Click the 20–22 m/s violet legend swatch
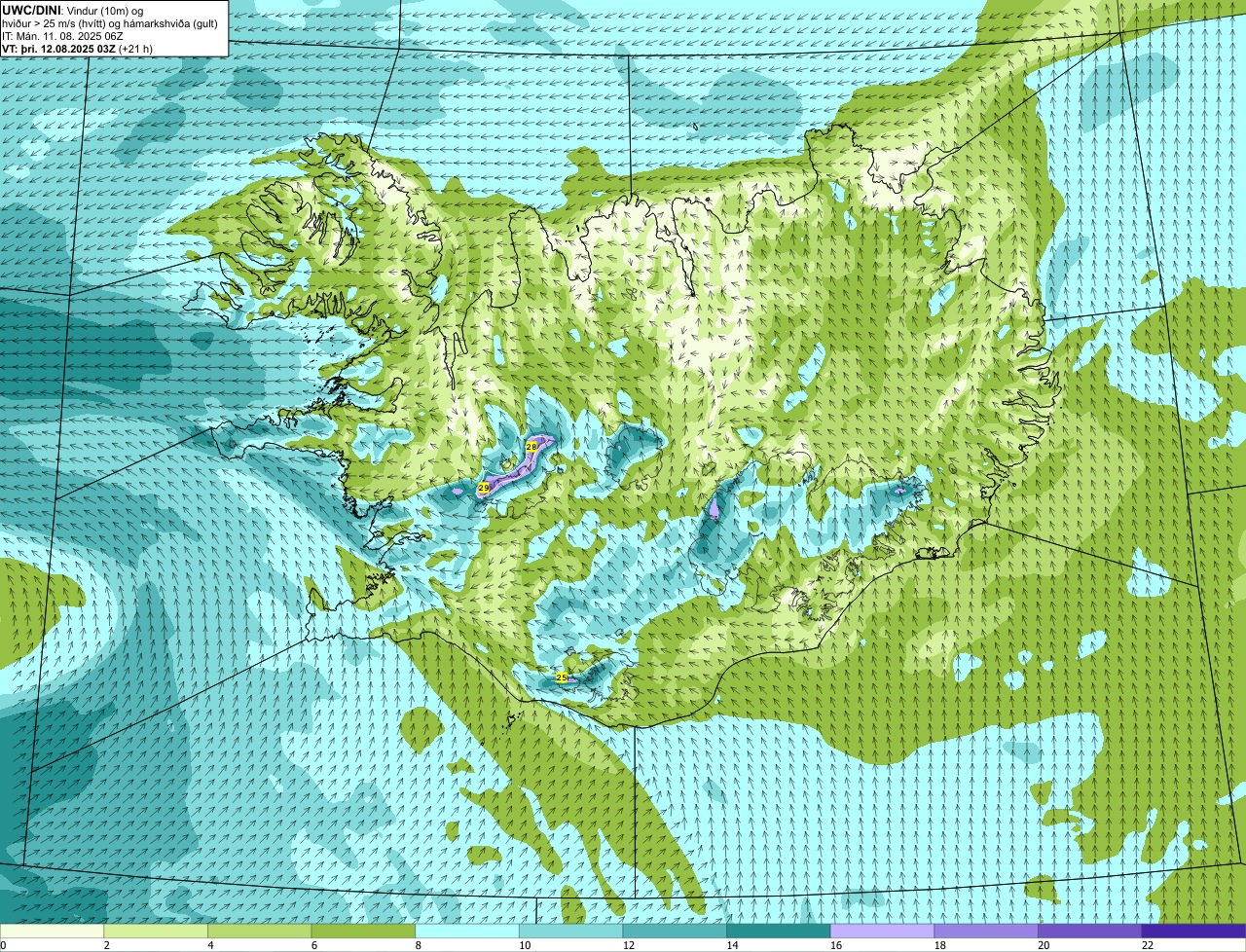 point(1089,931)
